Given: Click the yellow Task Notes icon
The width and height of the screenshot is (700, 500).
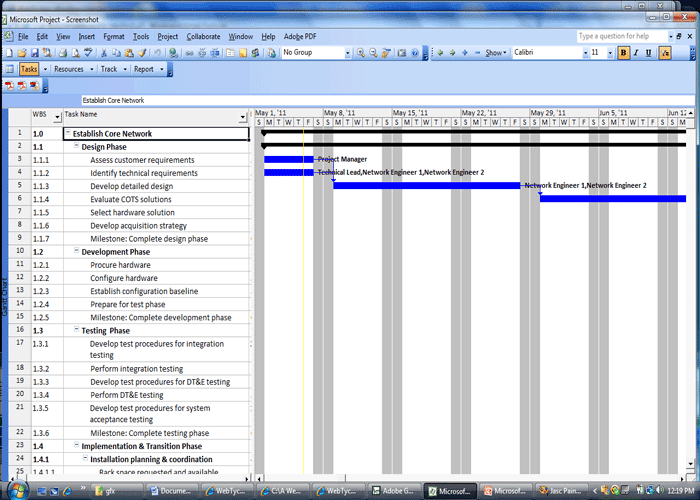Looking at the screenshot, I should tap(243, 53).
